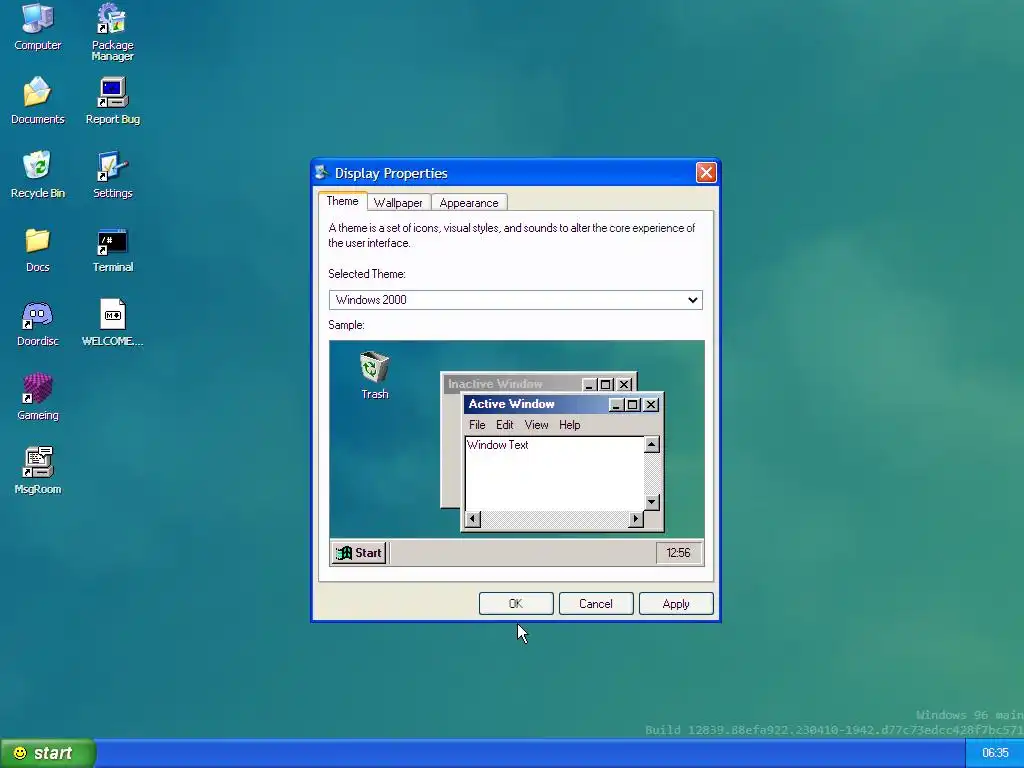This screenshot has height=768, width=1024.
Task: Select the Docs folder icon
Action: click(x=38, y=249)
